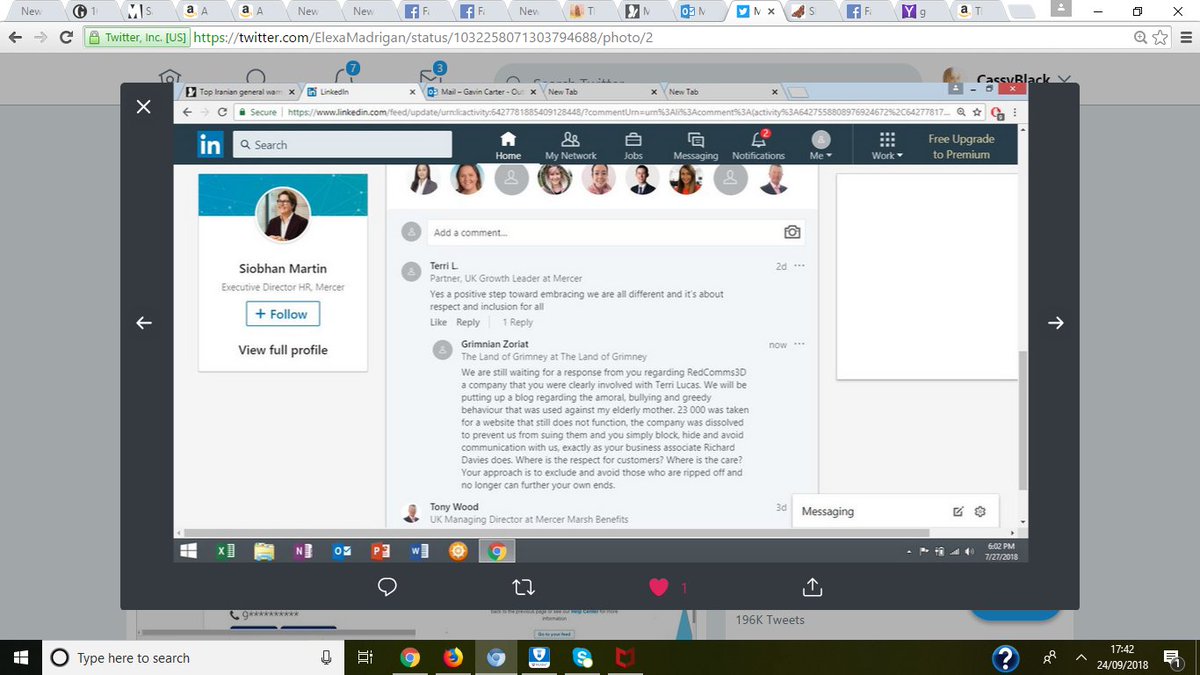Open the share tweet icon

(x=812, y=587)
